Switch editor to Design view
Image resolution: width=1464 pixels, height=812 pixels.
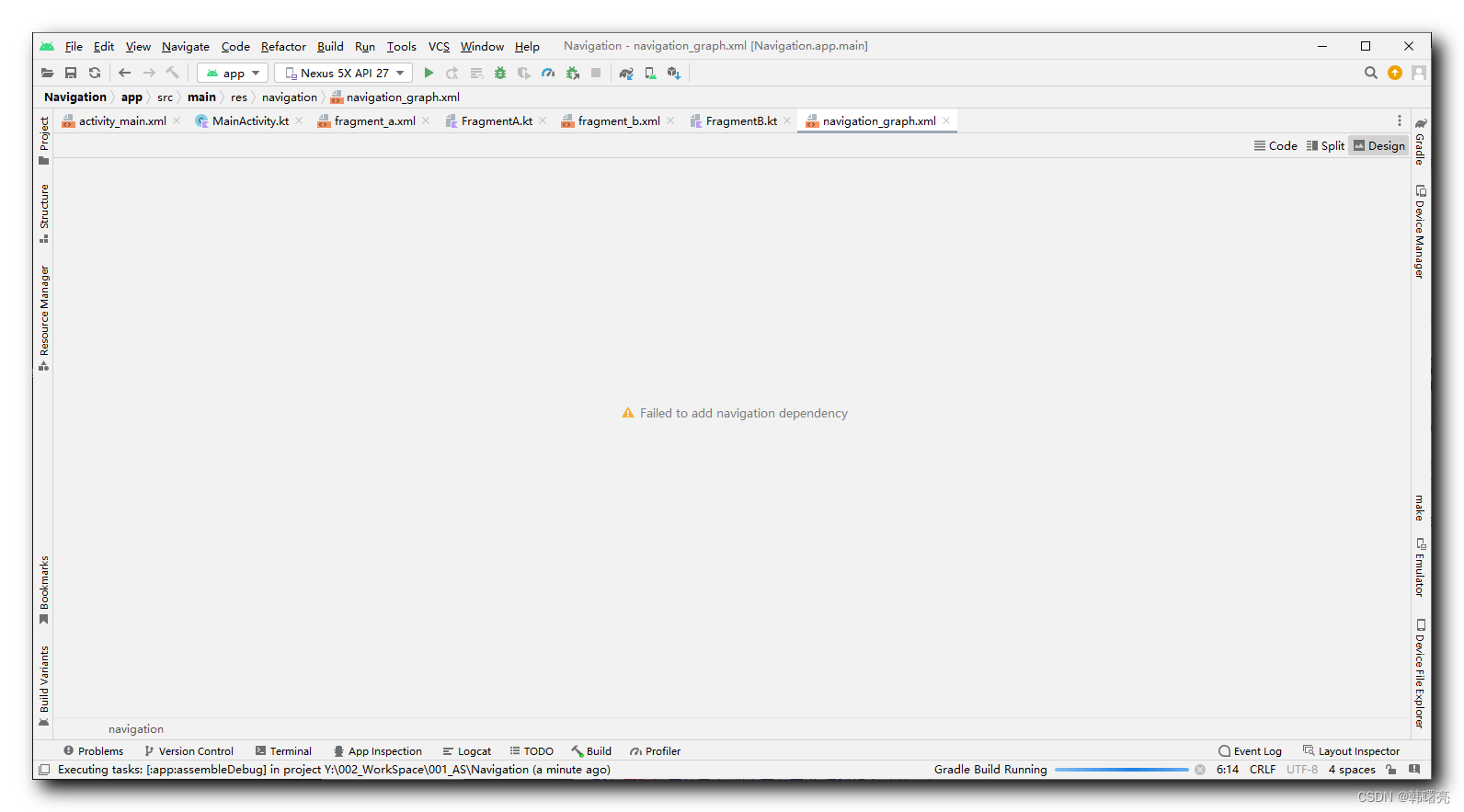(1378, 145)
